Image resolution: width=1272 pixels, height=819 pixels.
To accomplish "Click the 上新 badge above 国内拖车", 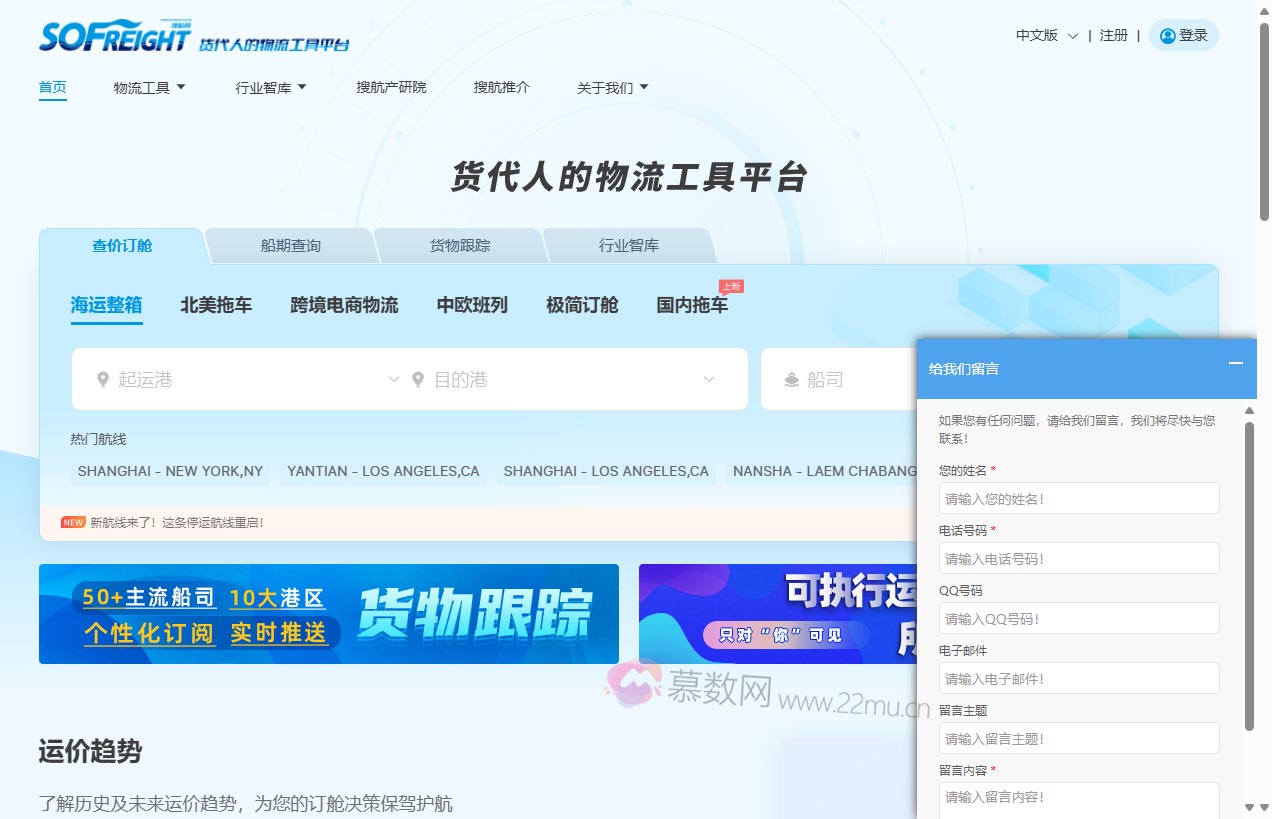I will (731, 286).
